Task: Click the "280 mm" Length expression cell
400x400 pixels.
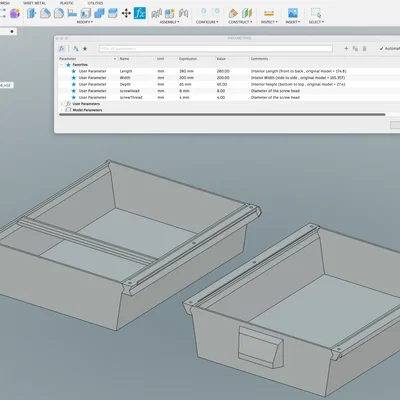Action: point(186,71)
